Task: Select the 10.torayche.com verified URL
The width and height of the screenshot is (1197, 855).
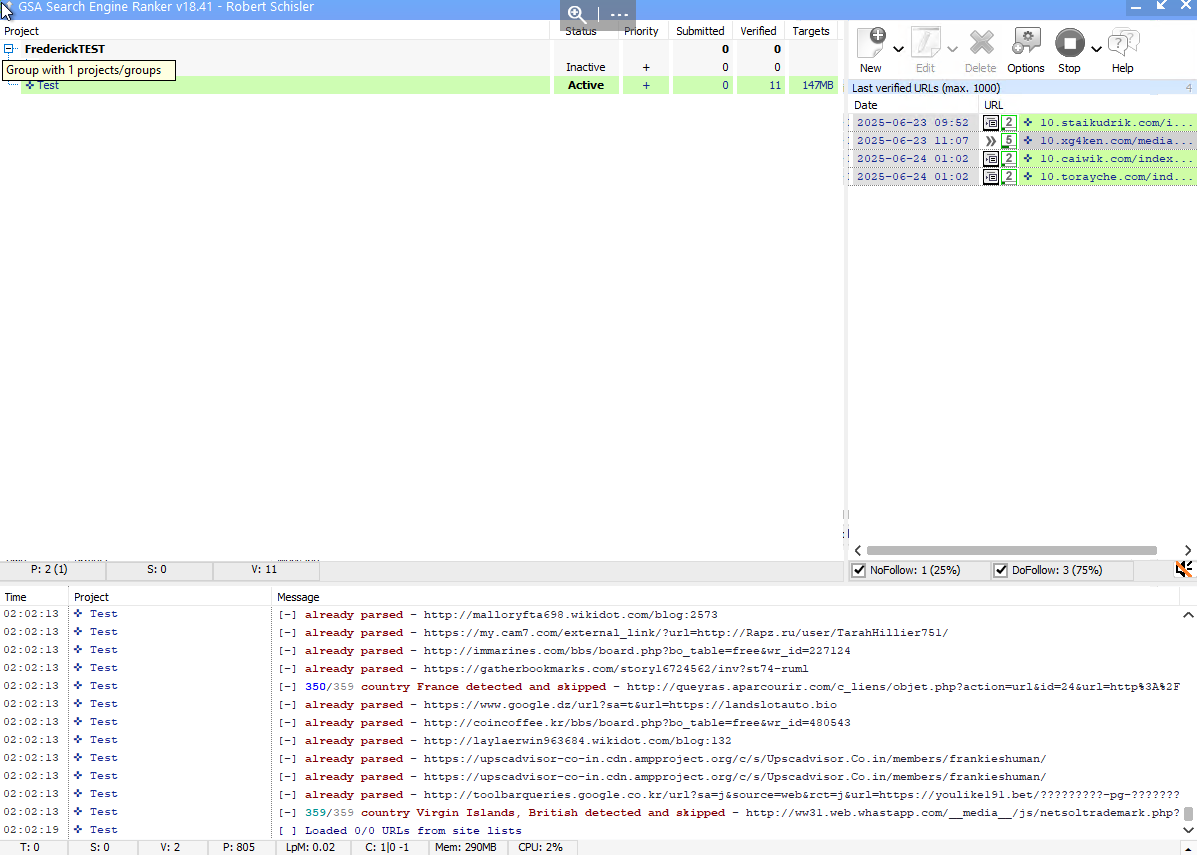Action: (x=1117, y=177)
